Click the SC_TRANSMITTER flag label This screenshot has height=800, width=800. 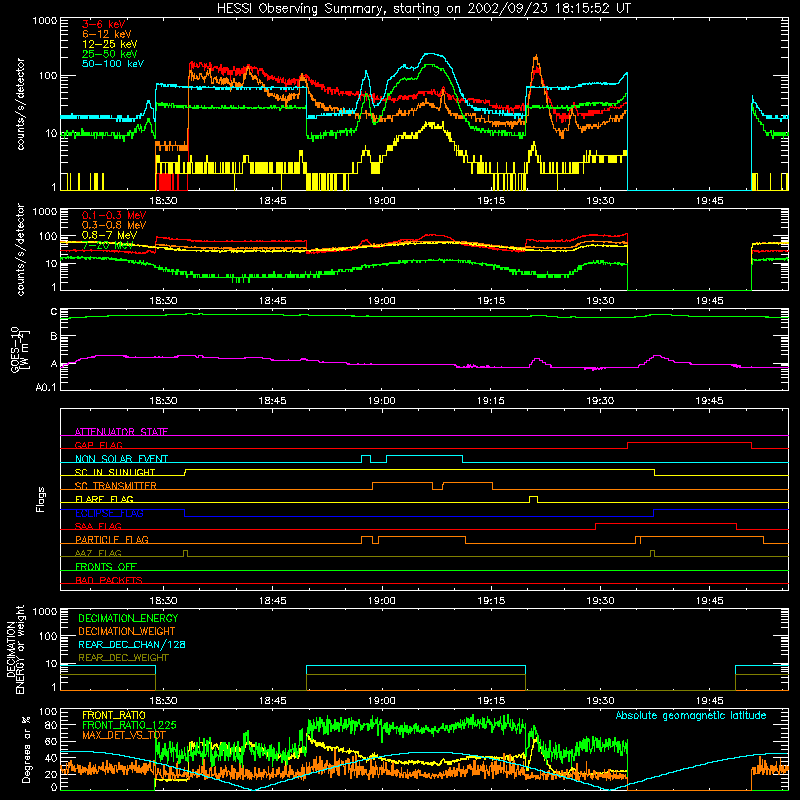point(116,486)
